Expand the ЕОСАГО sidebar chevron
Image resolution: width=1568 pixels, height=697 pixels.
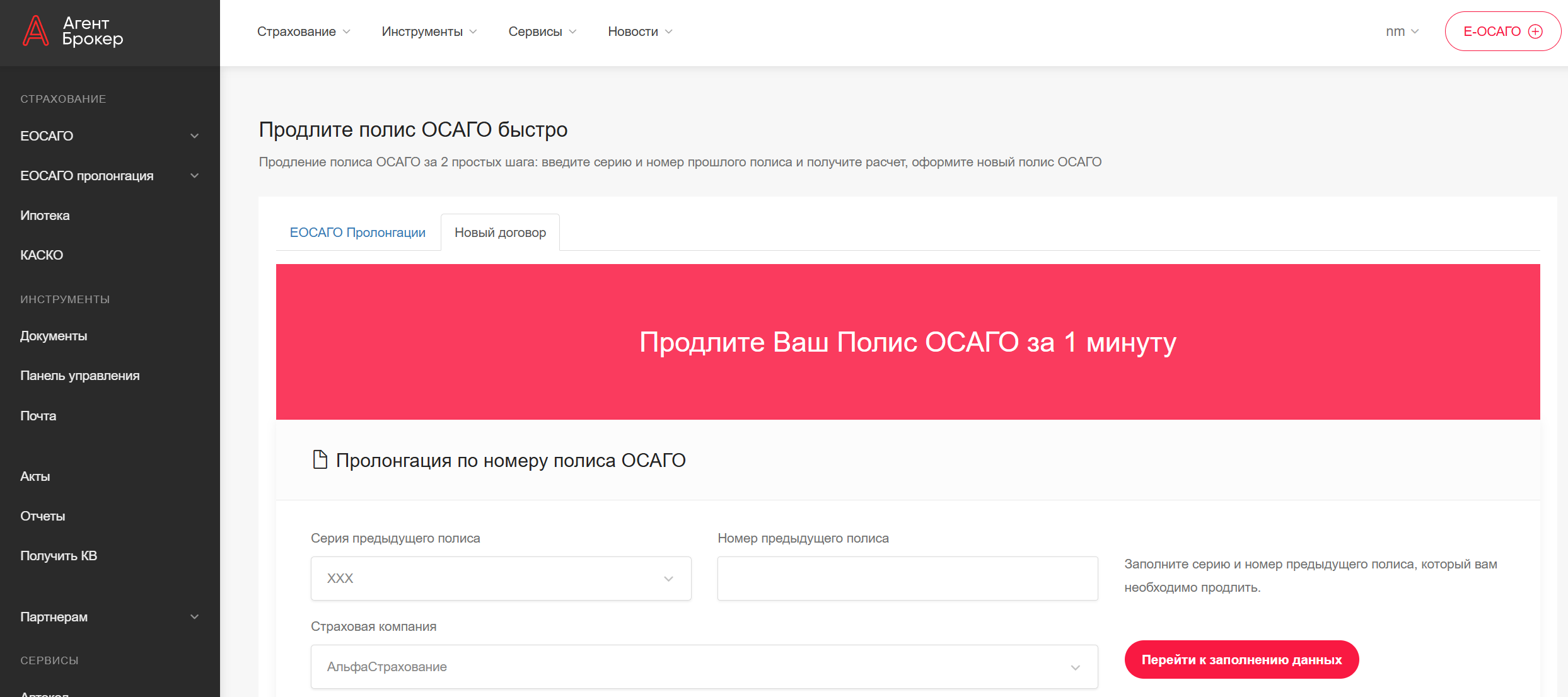(194, 136)
